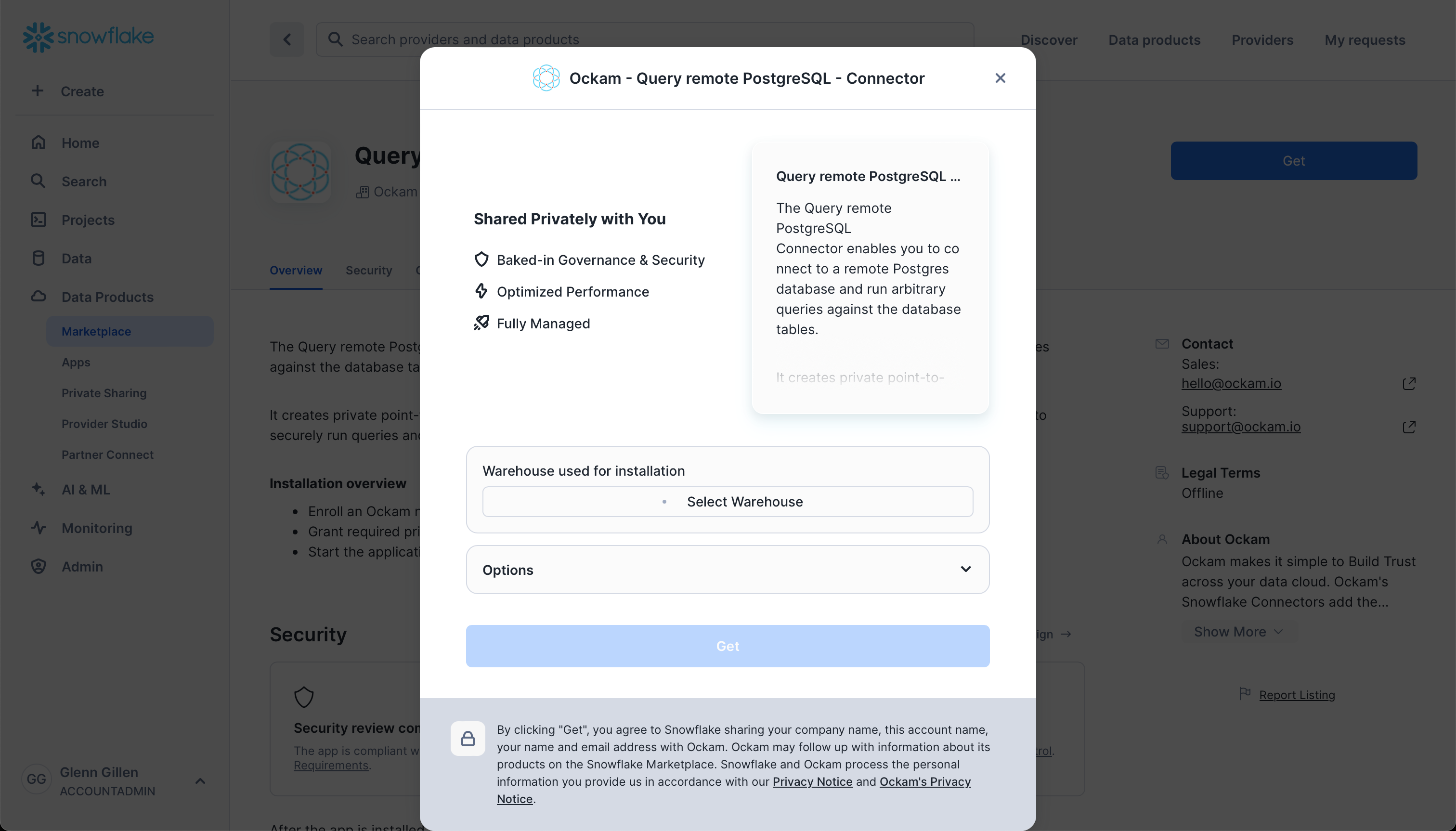1456x831 pixels.
Task: Open the Select Warehouse dropdown
Action: click(x=727, y=501)
